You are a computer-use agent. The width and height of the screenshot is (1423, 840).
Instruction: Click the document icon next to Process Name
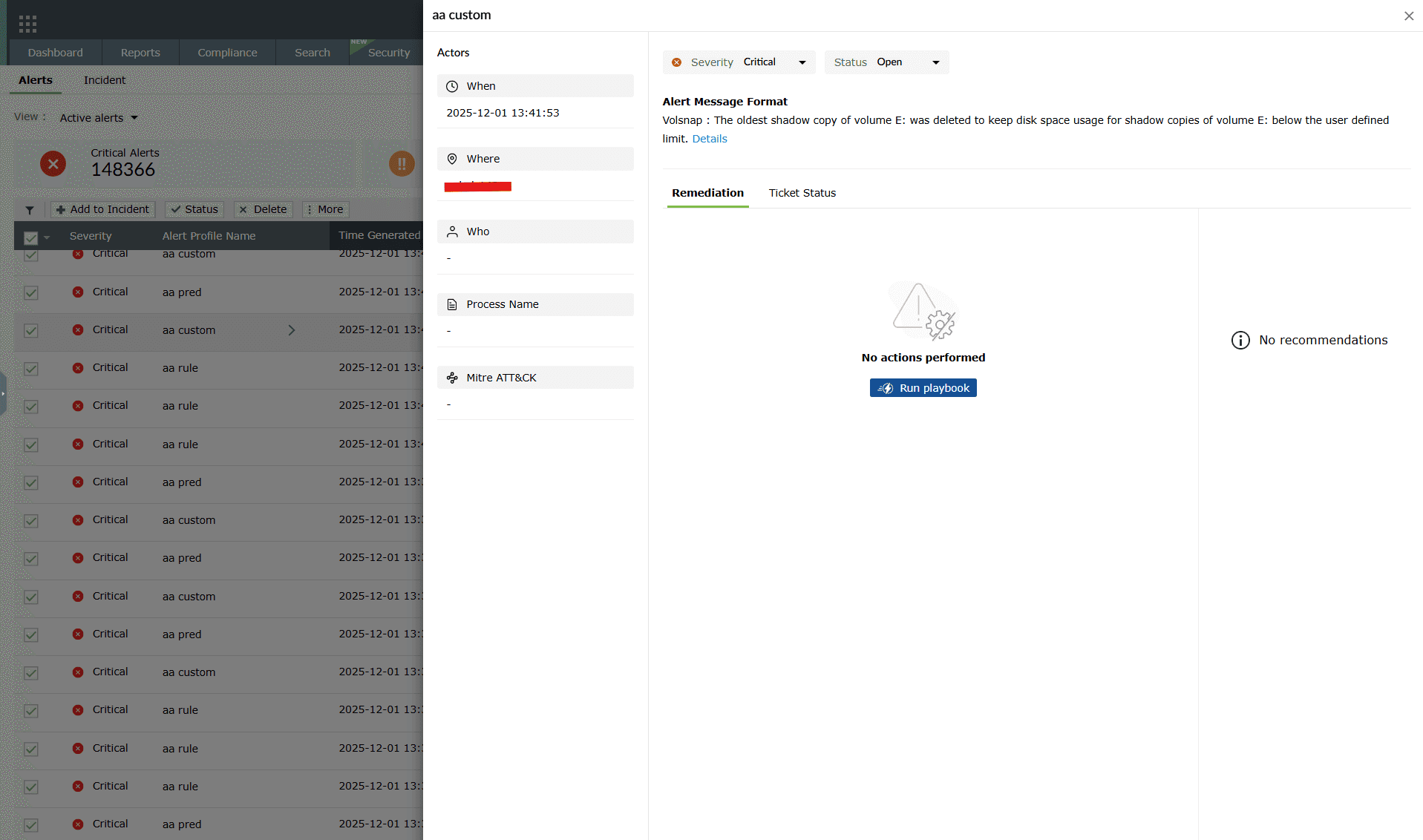(452, 304)
